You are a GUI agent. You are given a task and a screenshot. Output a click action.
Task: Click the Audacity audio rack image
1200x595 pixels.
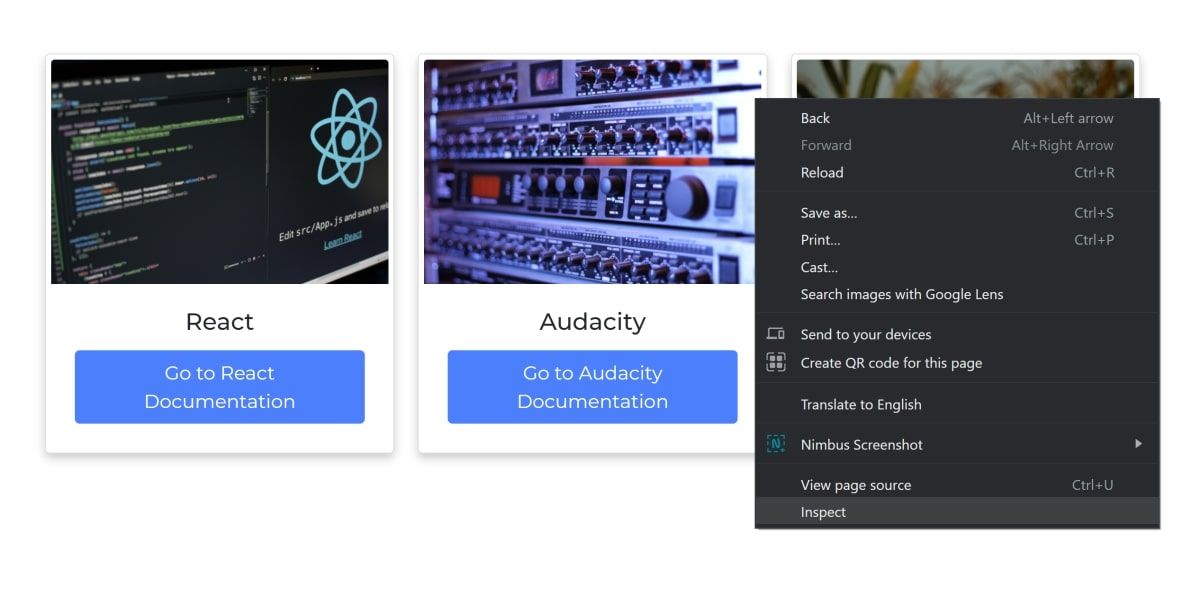[x=593, y=172]
